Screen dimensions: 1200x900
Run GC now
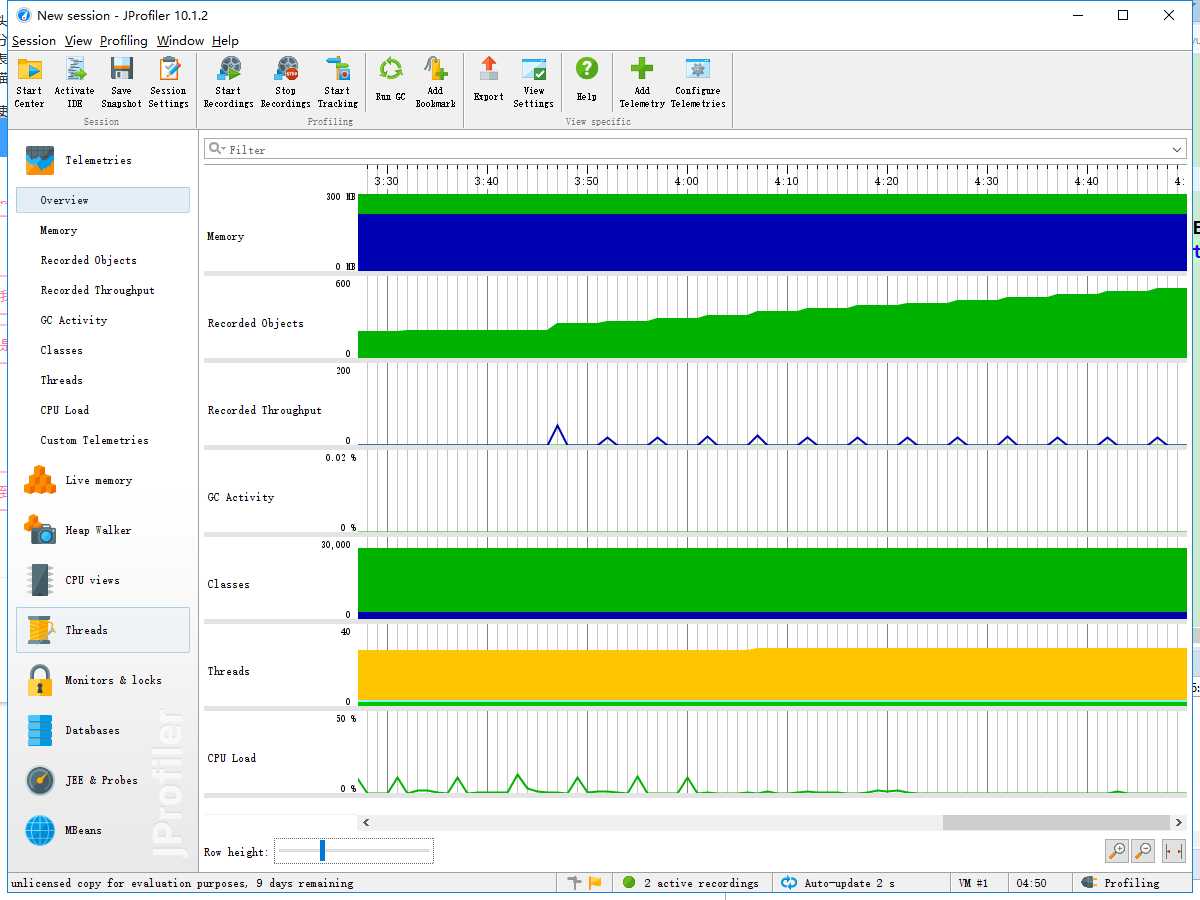pyautogui.click(x=390, y=82)
